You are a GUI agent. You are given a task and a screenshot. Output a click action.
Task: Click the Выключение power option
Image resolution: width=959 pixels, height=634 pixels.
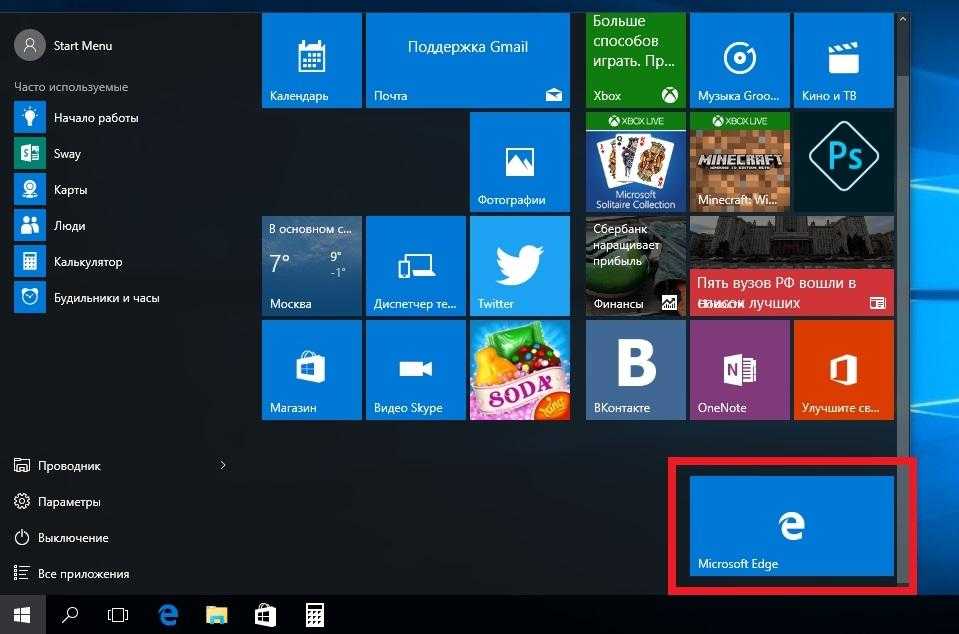click(x=72, y=538)
